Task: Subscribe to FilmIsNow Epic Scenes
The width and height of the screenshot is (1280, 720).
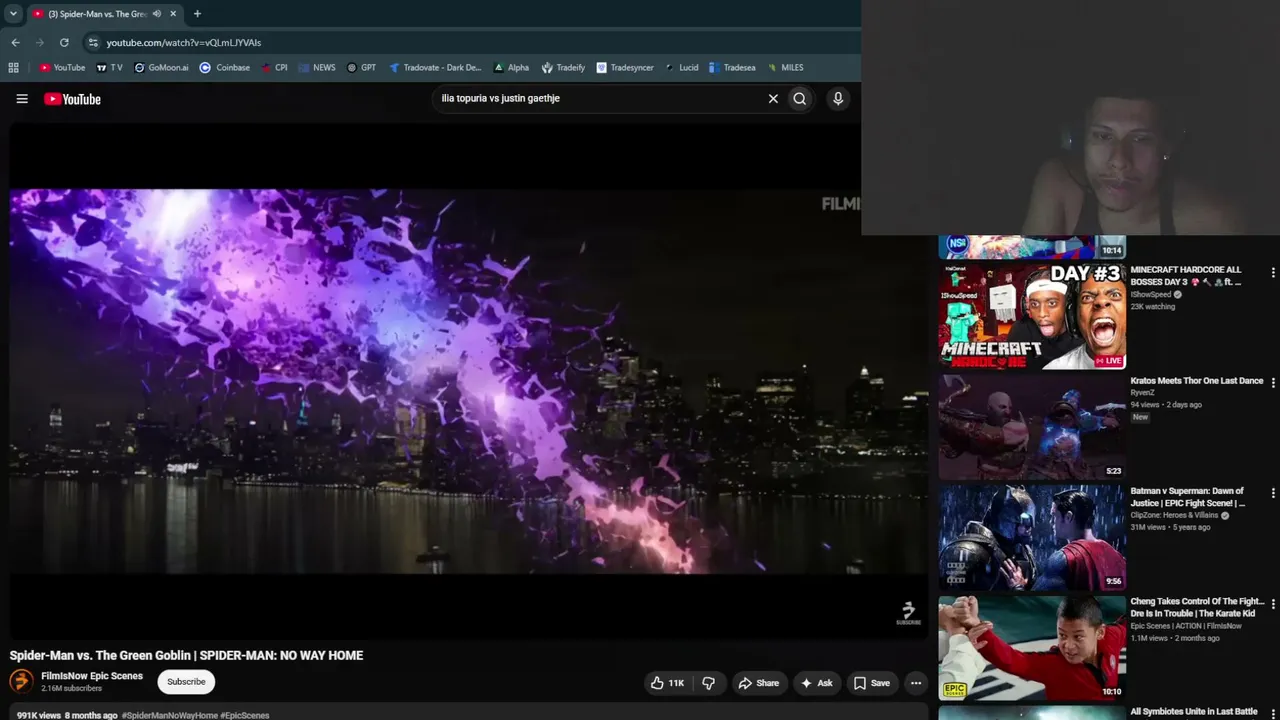Action: [186, 682]
